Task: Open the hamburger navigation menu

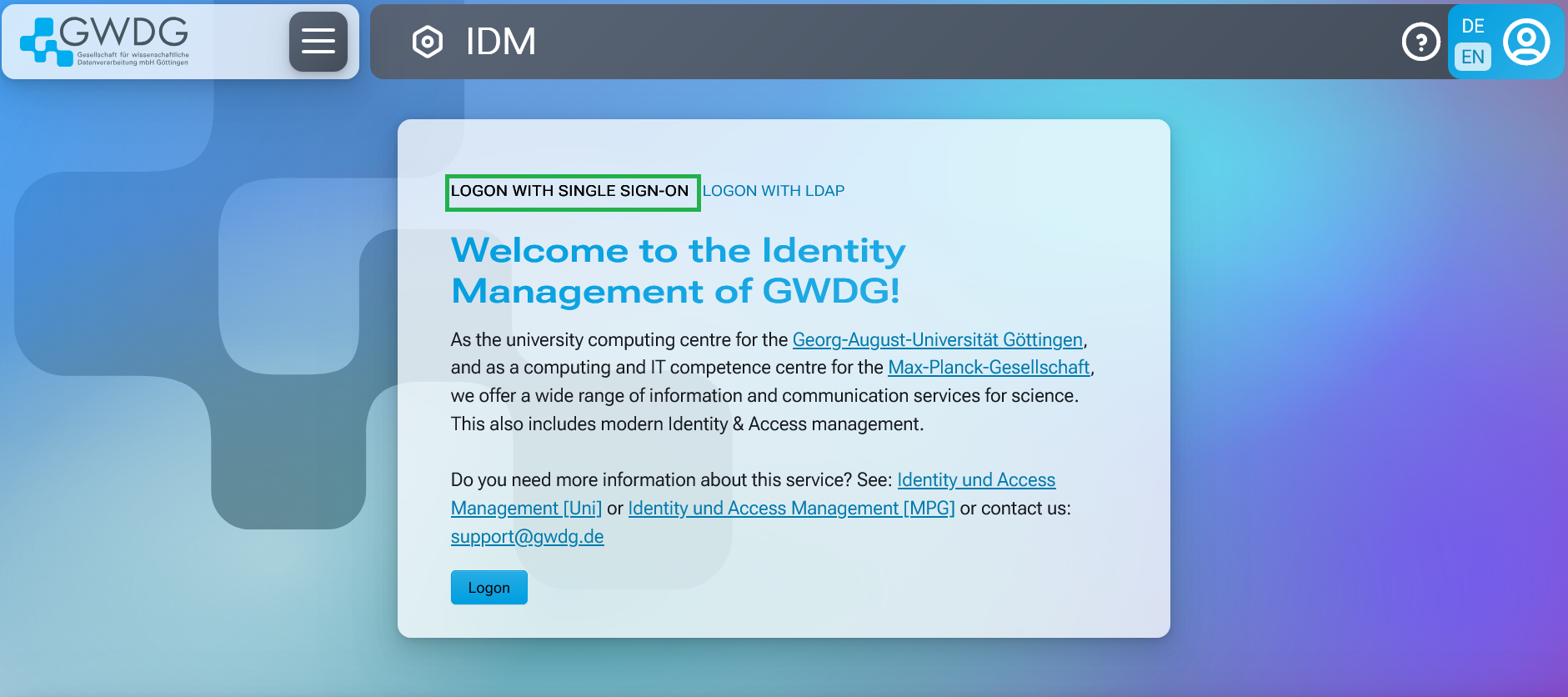Action: click(x=318, y=41)
